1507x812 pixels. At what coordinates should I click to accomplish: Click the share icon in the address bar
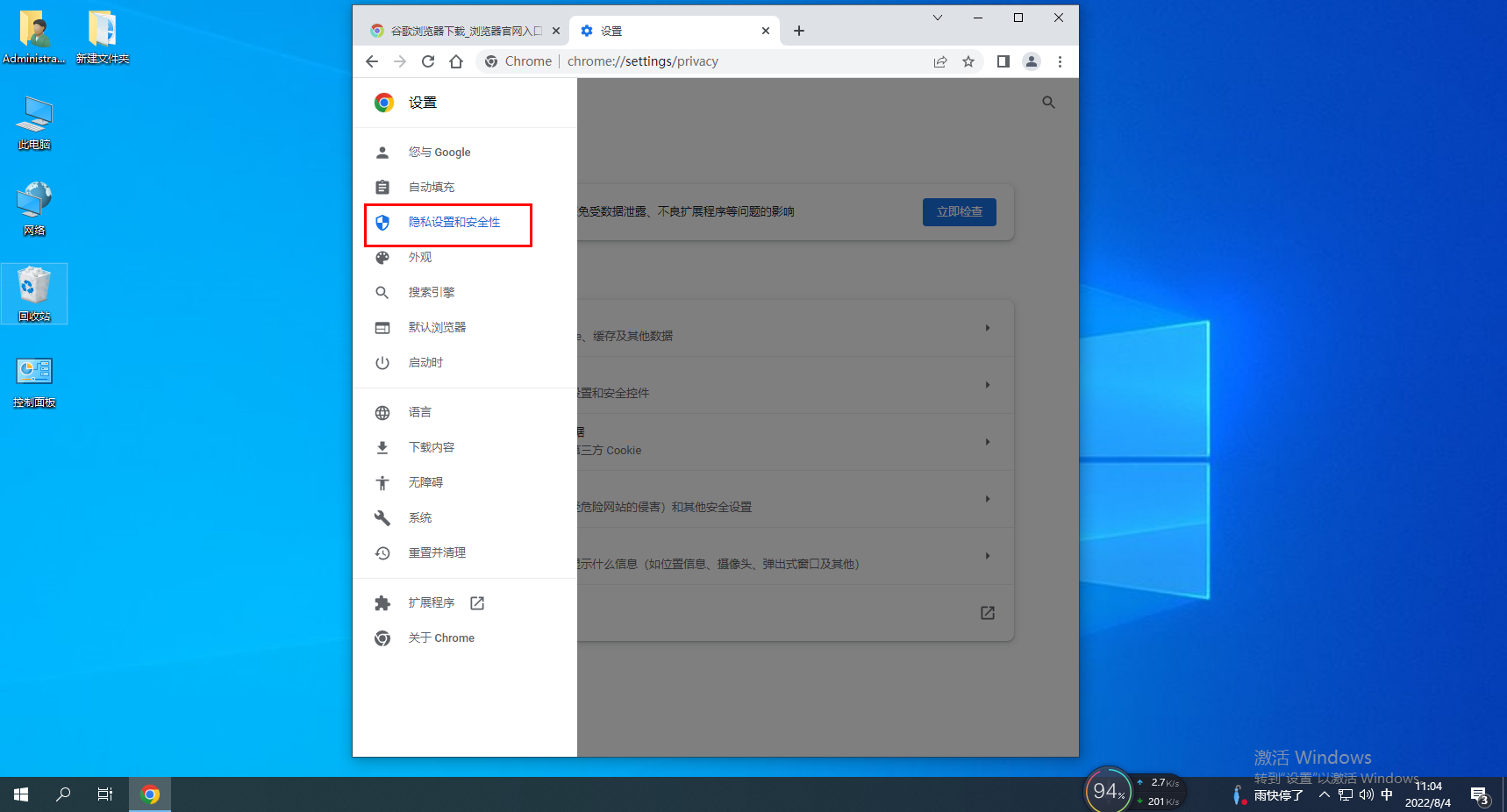pyautogui.click(x=940, y=61)
